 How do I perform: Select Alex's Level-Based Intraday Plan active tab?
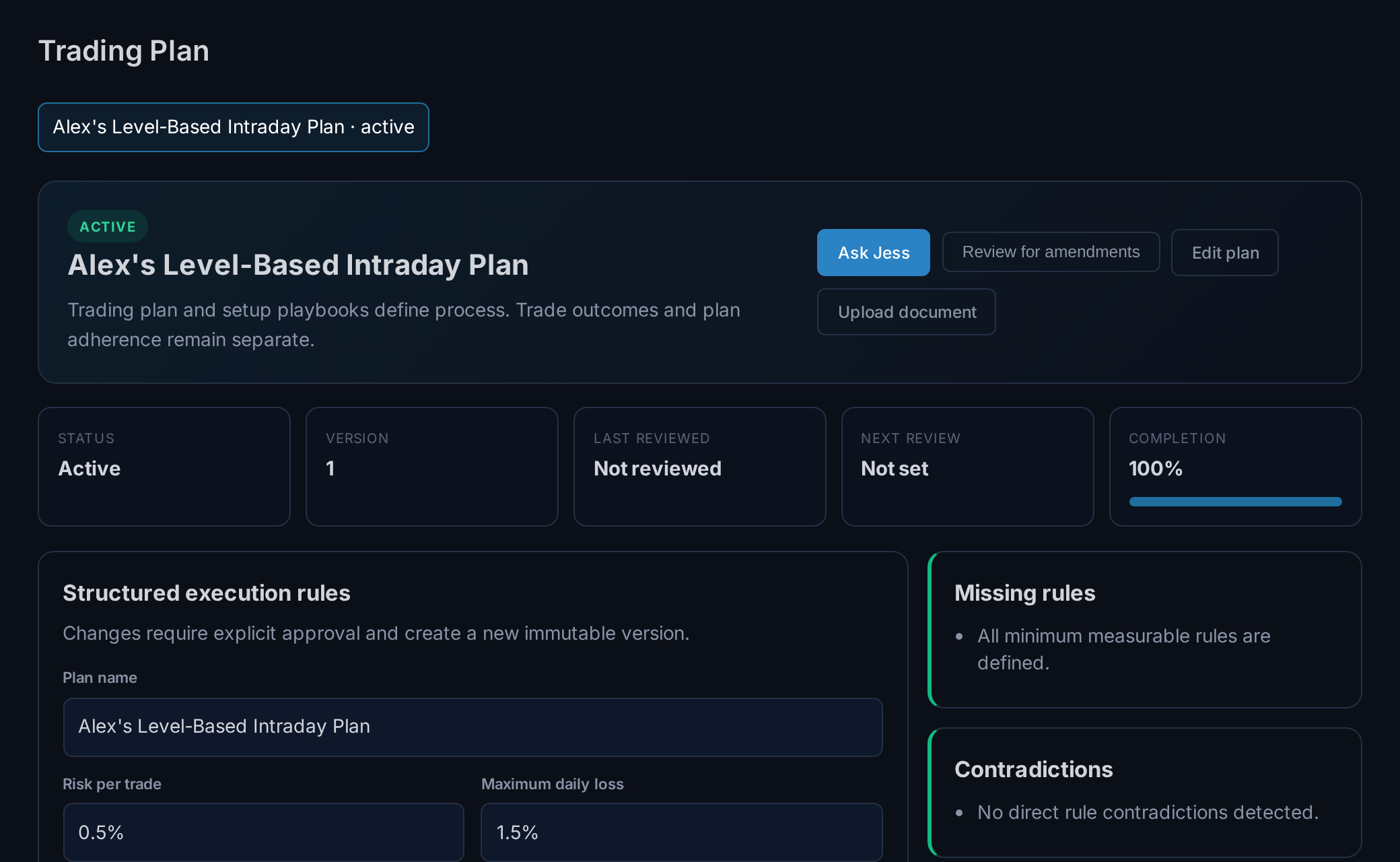pyautogui.click(x=233, y=127)
